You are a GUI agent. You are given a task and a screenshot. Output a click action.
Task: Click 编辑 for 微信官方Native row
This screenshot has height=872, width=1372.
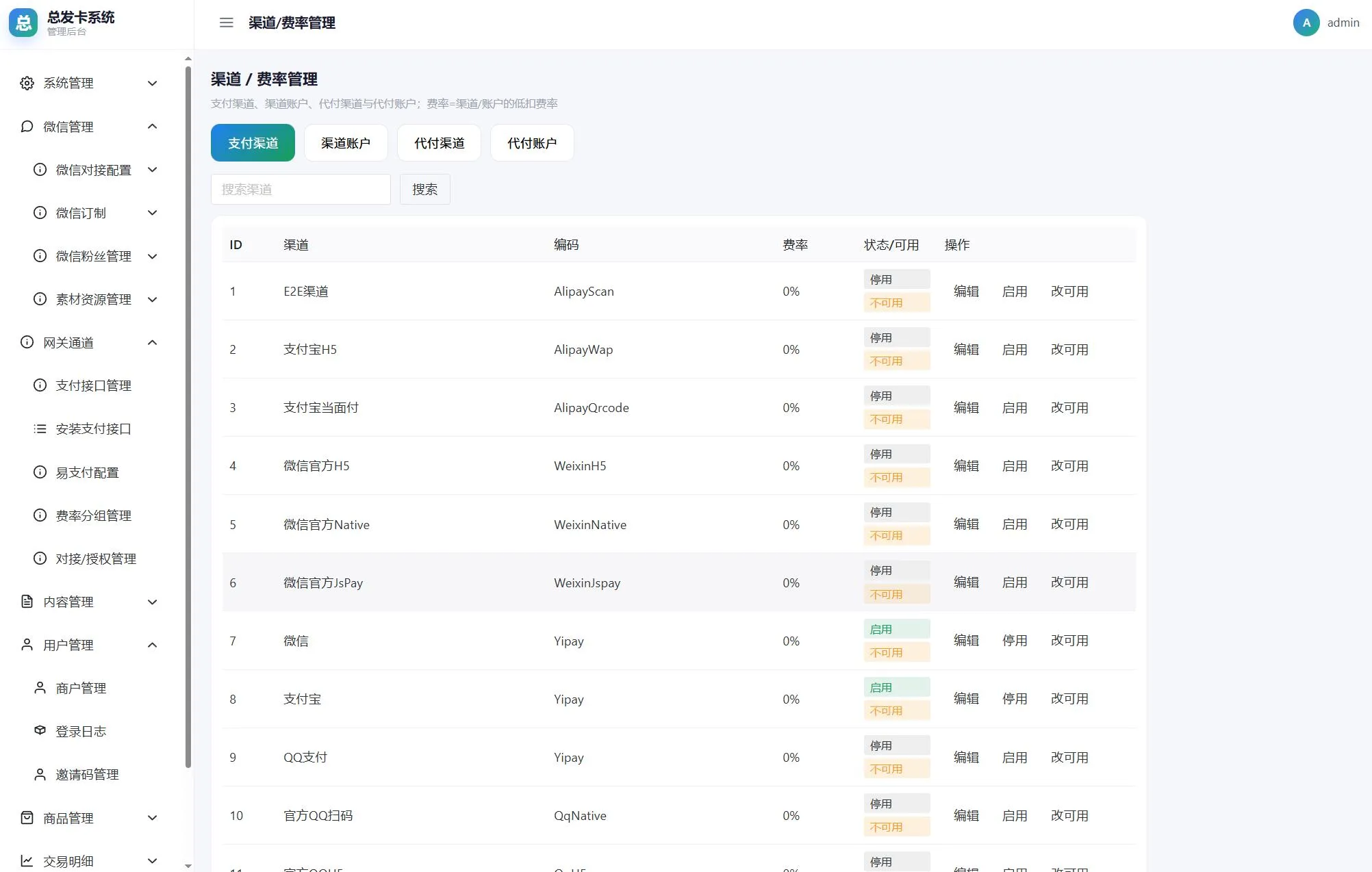(x=966, y=524)
